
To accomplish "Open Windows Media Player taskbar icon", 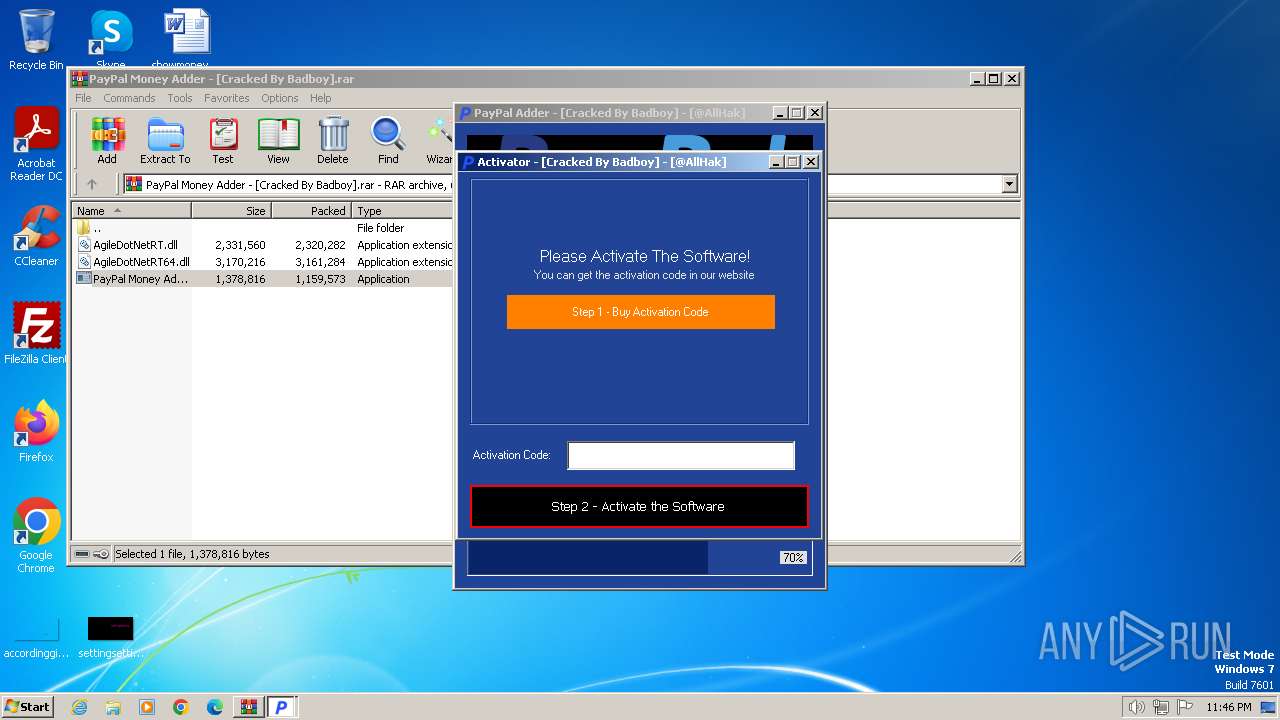I will pos(147,707).
